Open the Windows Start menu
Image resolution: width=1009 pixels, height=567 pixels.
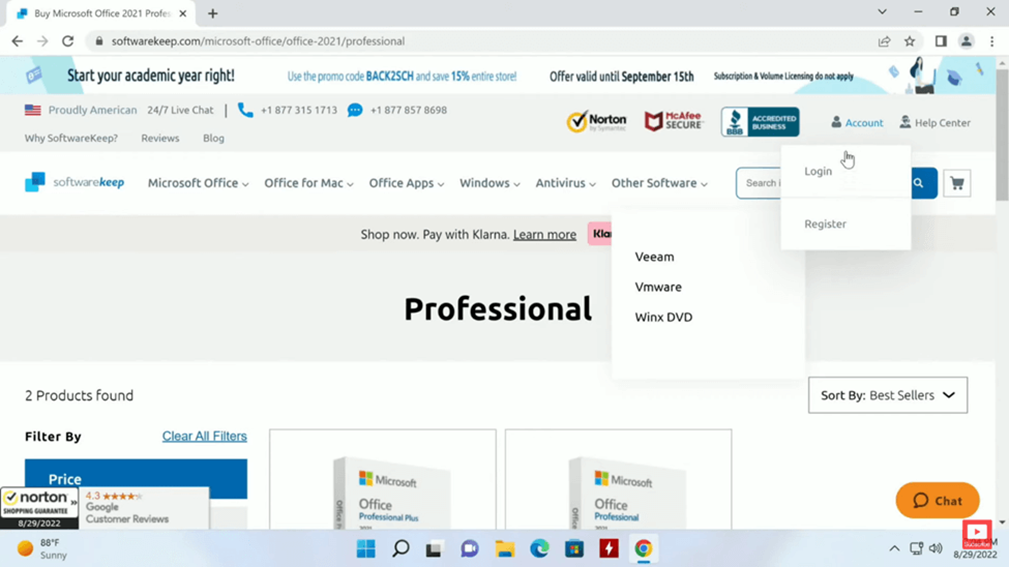366,549
